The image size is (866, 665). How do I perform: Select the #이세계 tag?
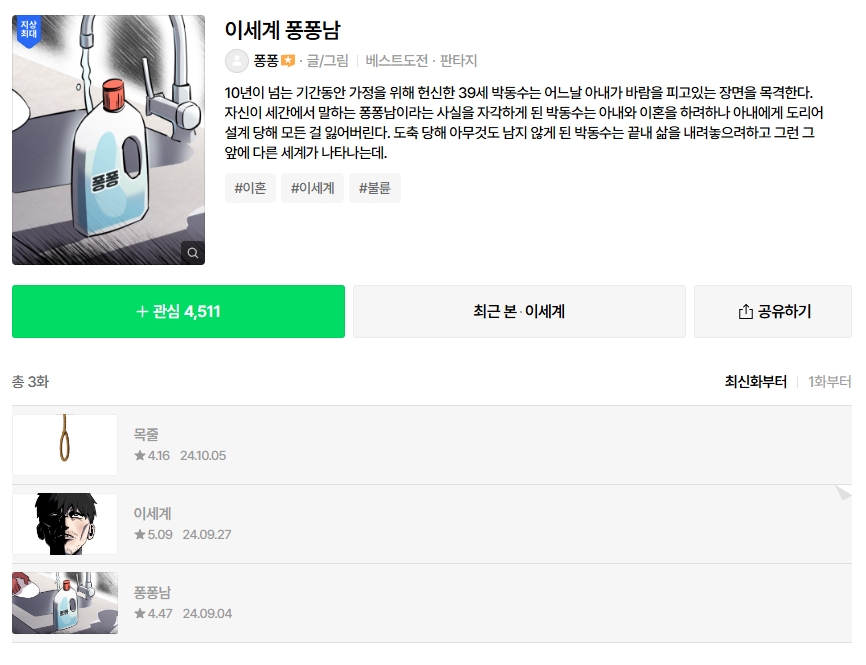tap(312, 188)
